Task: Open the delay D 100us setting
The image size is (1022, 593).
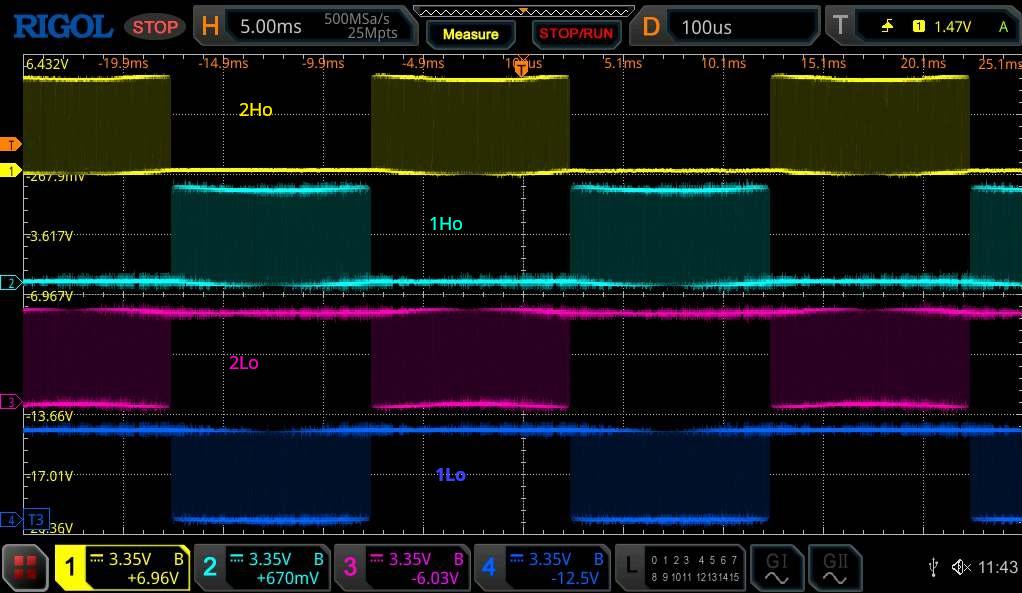Action: coord(728,27)
